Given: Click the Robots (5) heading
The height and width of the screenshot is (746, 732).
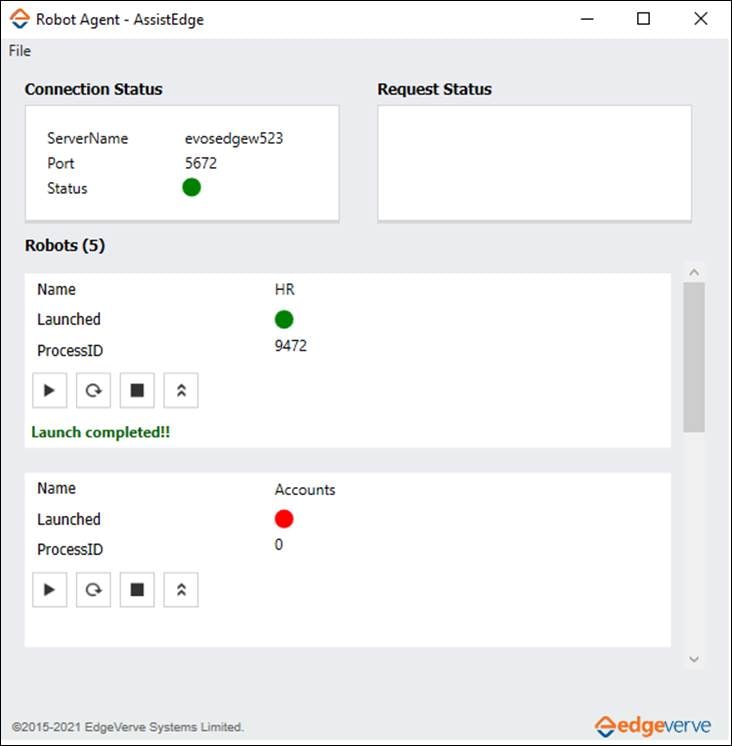Looking at the screenshot, I should pyautogui.click(x=65, y=245).
